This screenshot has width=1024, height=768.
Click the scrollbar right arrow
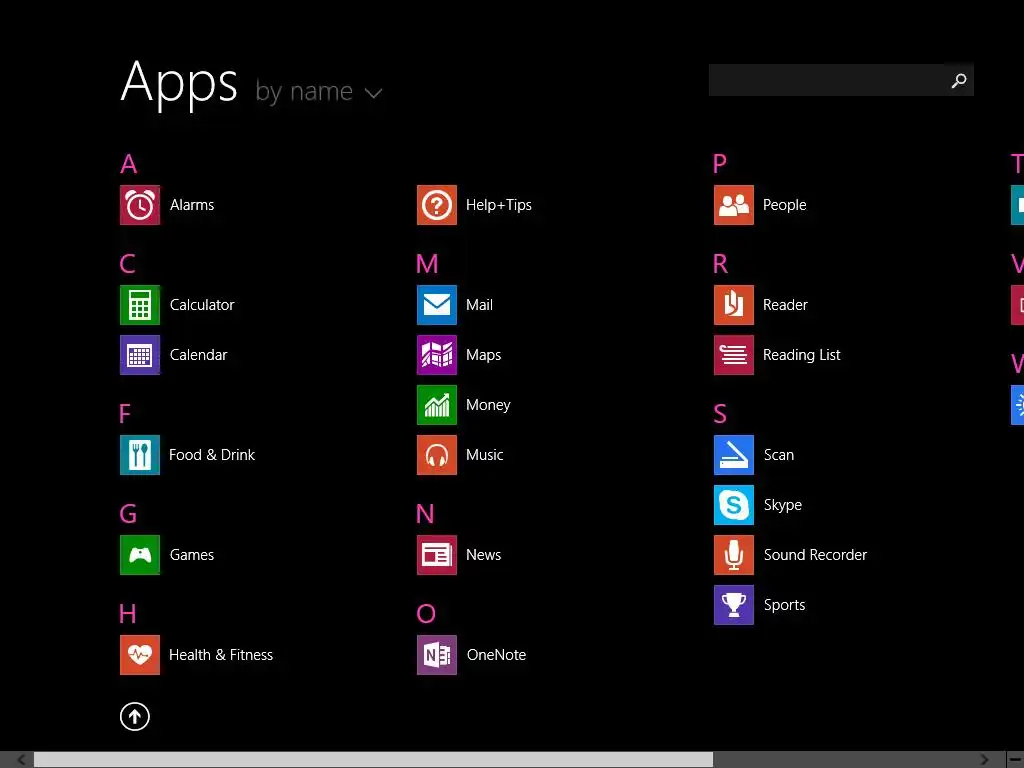(984, 760)
